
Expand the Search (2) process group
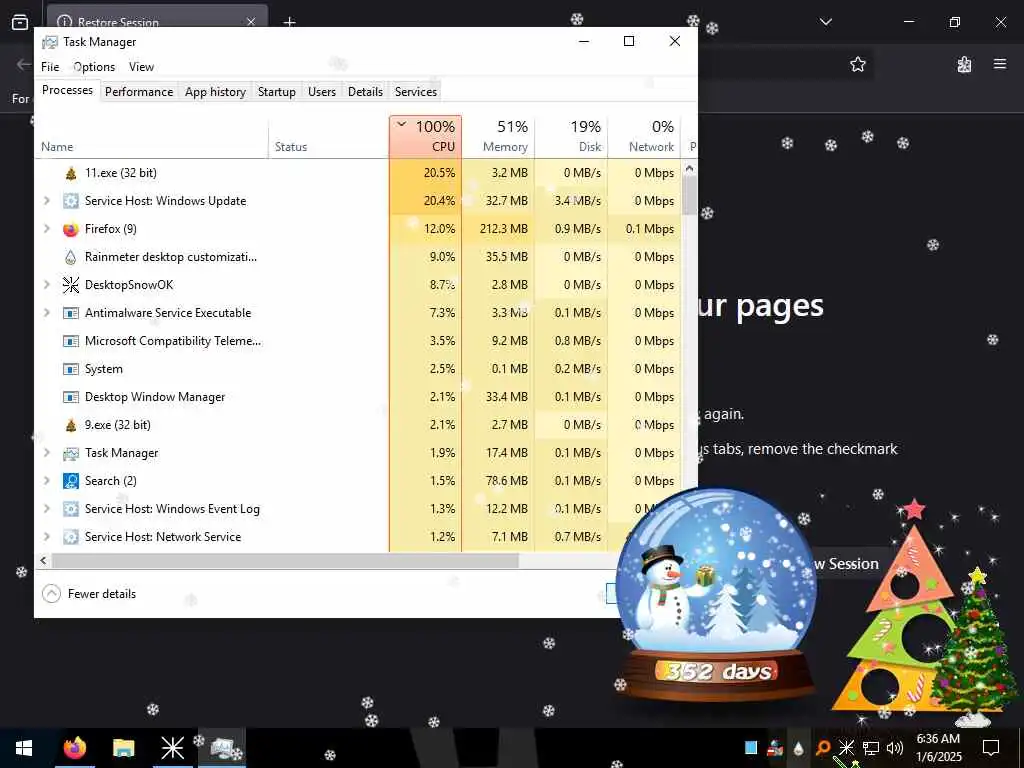tap(46, 481)
